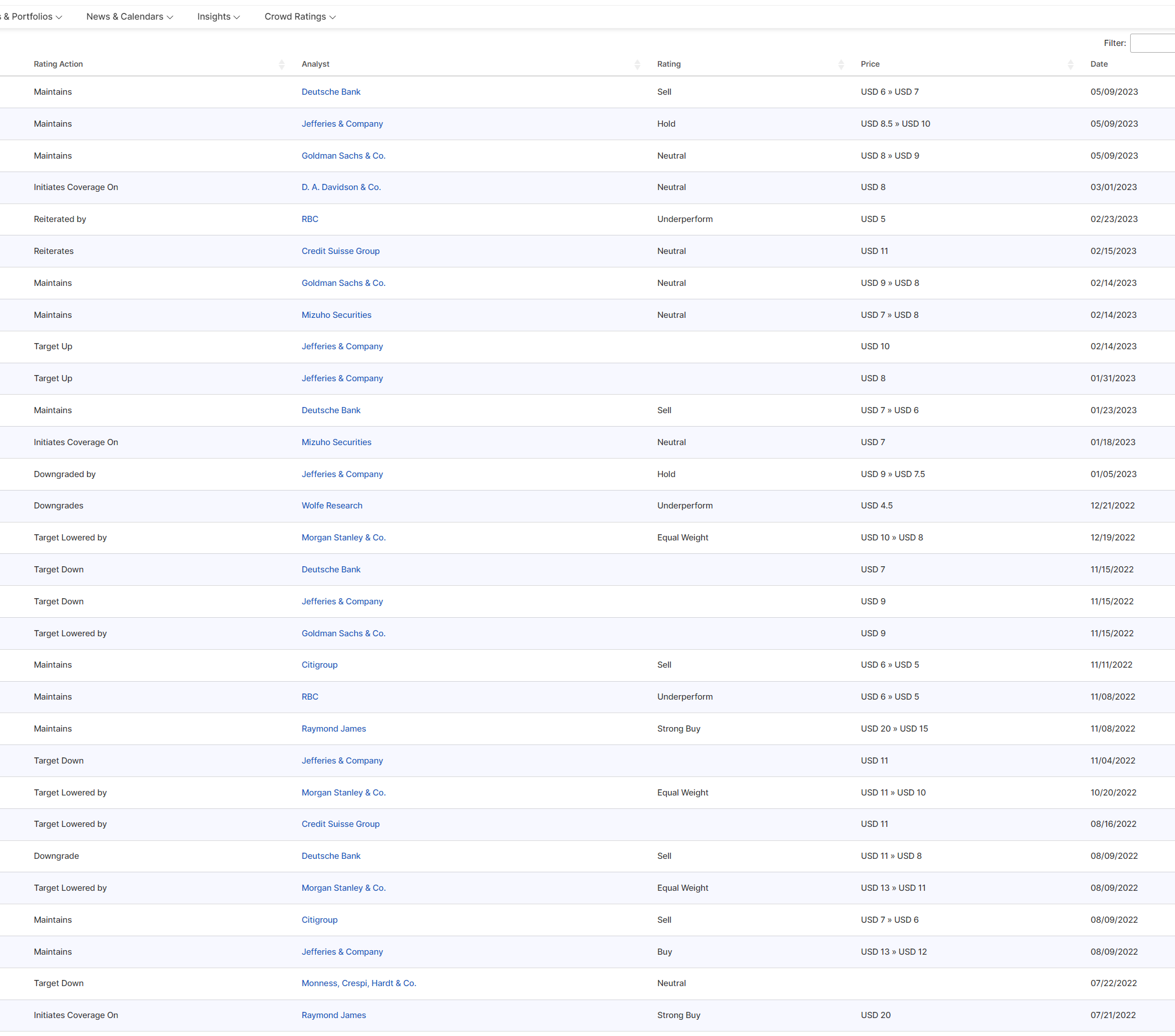
Task: Sort table by Rating Action column arrows
Action: pos(282,64)
